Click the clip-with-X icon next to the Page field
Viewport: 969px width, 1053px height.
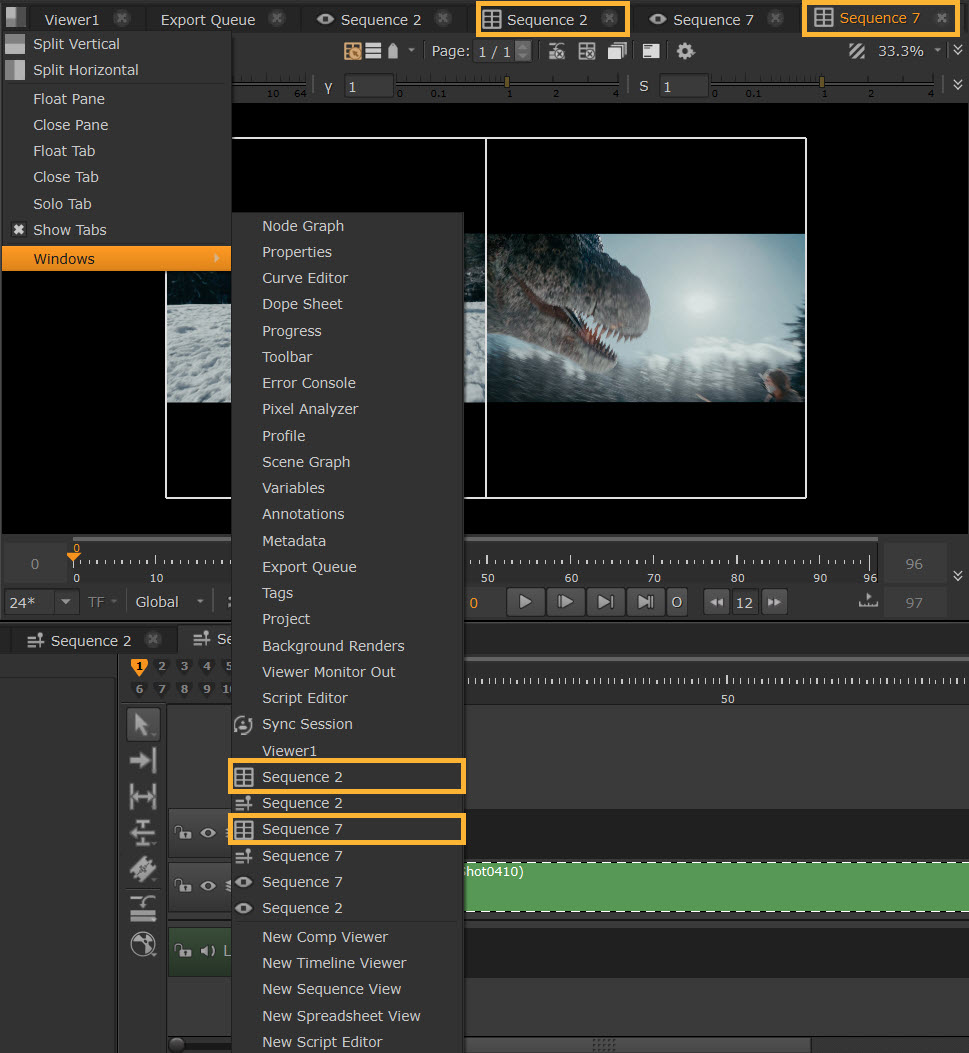tap(557, 51)
